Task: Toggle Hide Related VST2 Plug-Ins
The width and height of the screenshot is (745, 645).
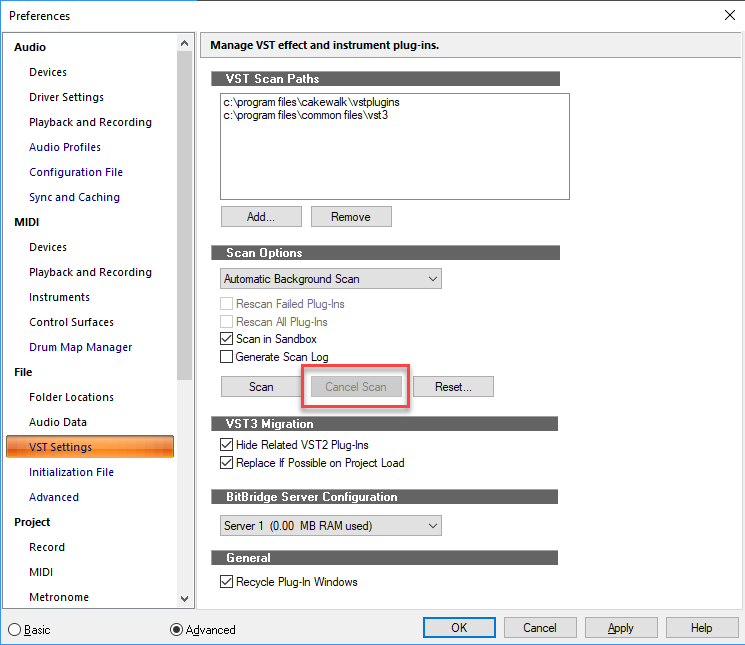Action: 227,445
